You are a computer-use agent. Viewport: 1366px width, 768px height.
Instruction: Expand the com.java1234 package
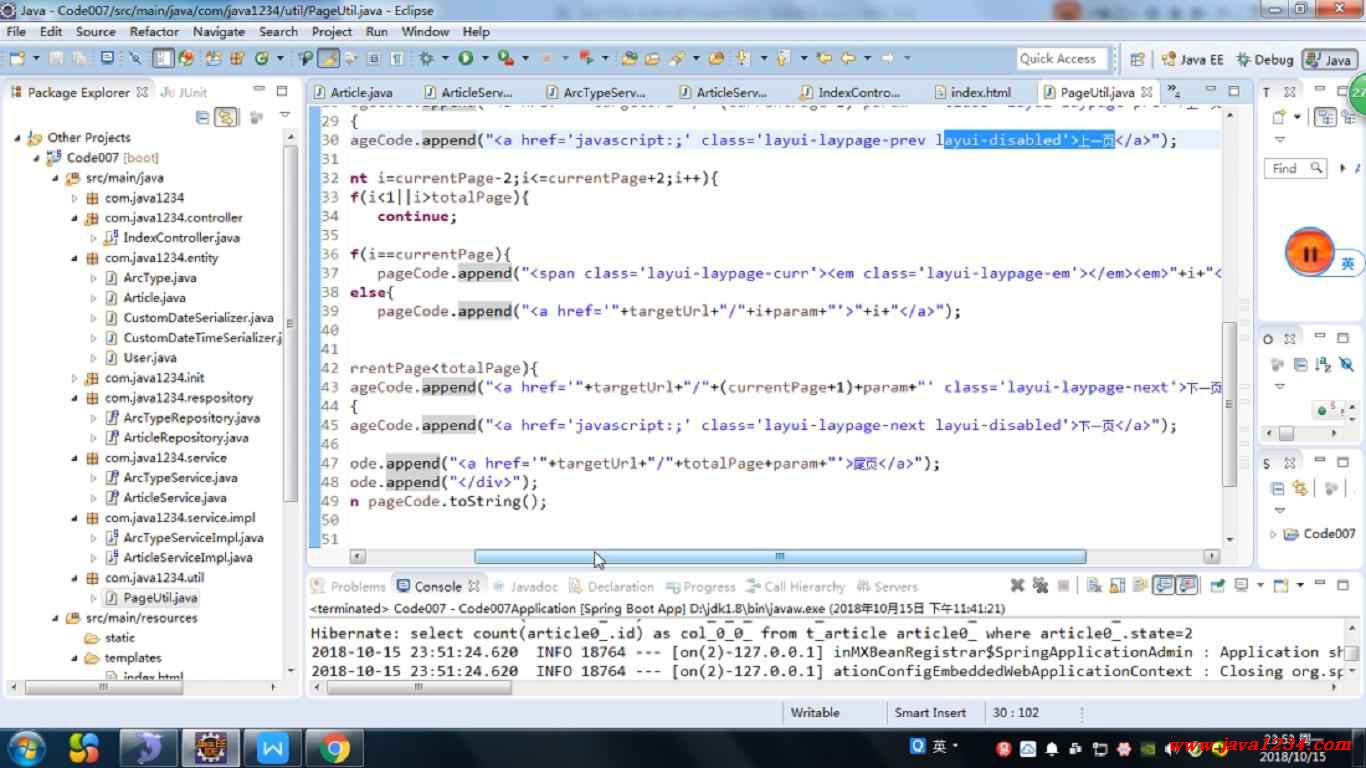click(x=75, y=198)
